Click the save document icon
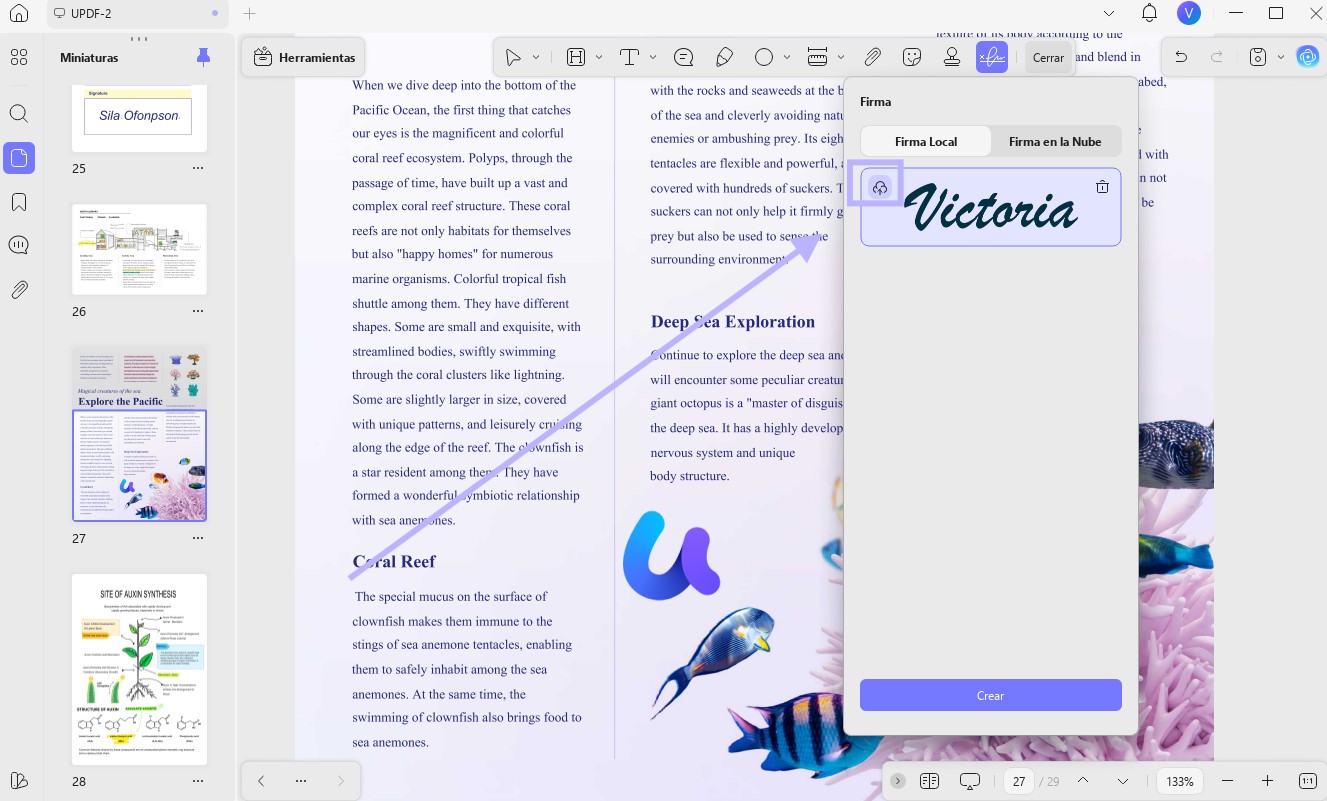 [1259, 57]
